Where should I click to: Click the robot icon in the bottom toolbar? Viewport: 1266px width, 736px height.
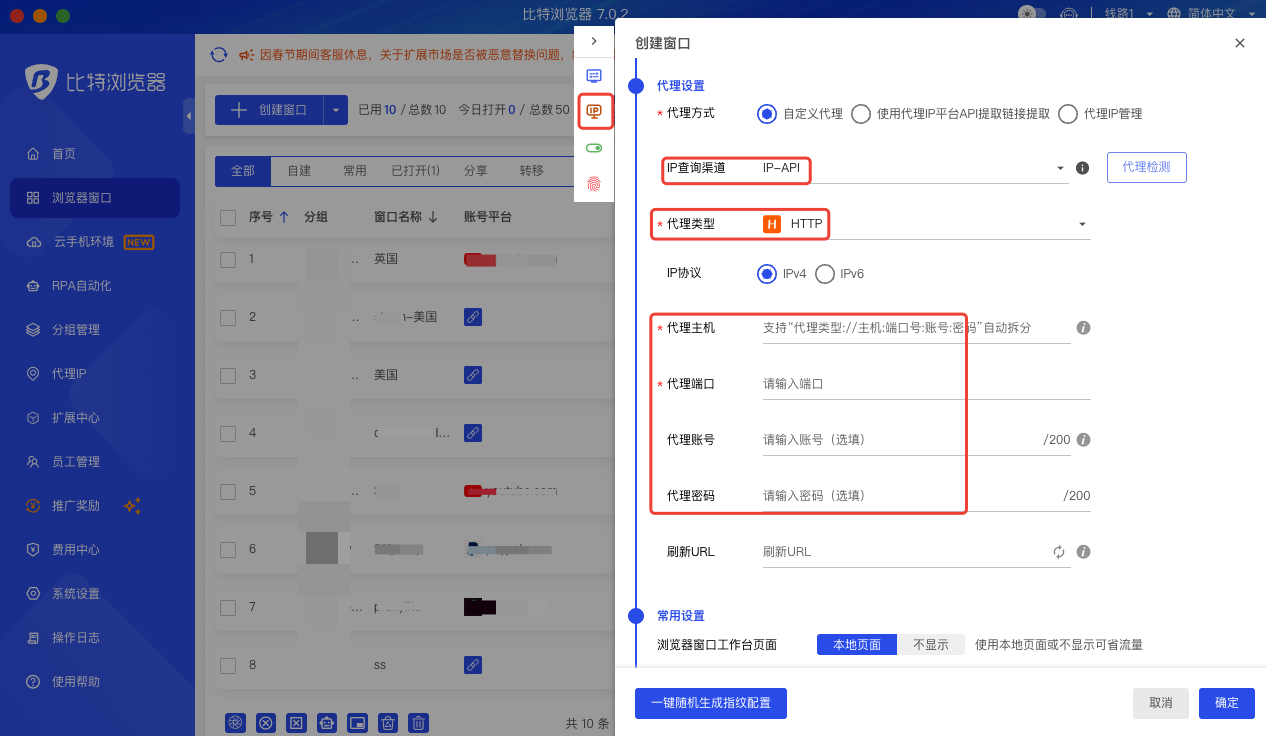pyautogui.click(x=327, y=723)
